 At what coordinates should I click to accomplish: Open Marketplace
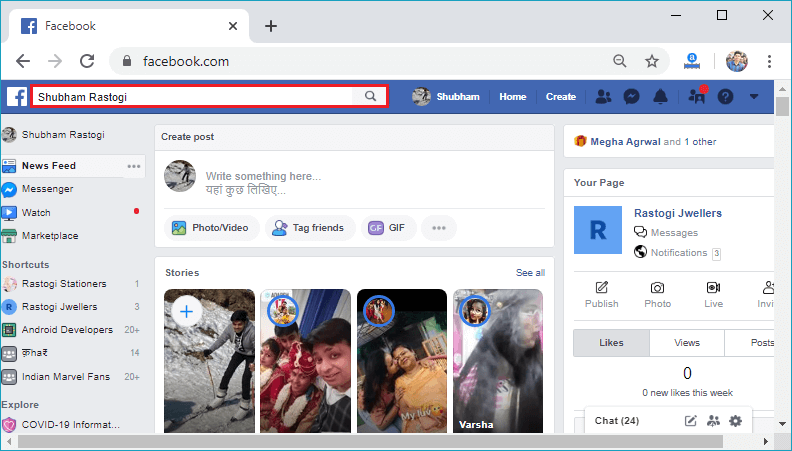point(40,236)
